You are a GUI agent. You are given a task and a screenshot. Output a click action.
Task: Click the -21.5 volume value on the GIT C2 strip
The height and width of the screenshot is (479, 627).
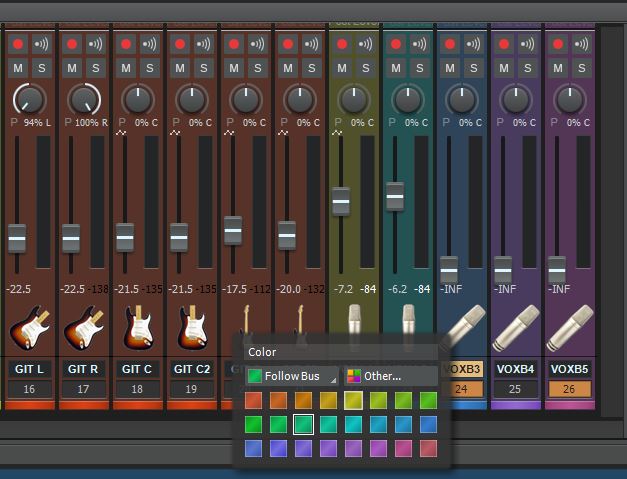coord(179,289)
